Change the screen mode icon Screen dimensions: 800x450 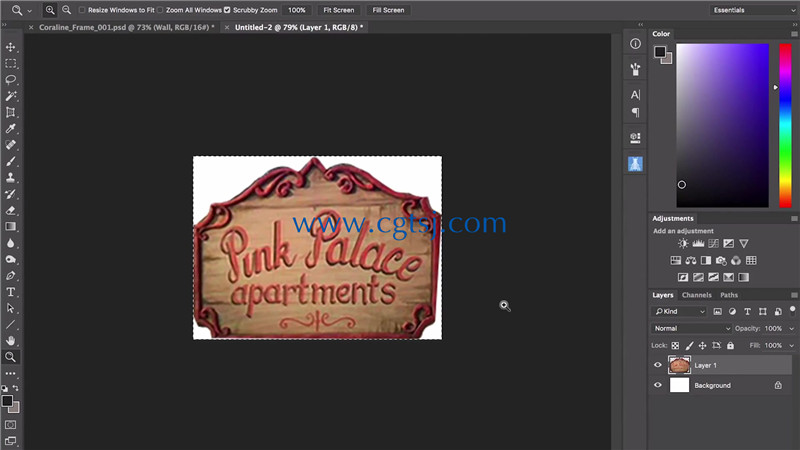tap(10, 441)
